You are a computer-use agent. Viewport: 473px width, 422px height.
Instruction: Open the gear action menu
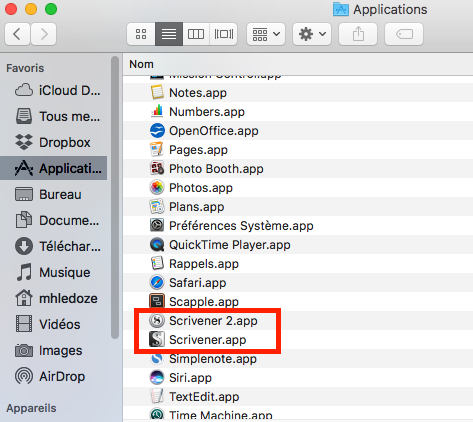(x=312, y=34)
